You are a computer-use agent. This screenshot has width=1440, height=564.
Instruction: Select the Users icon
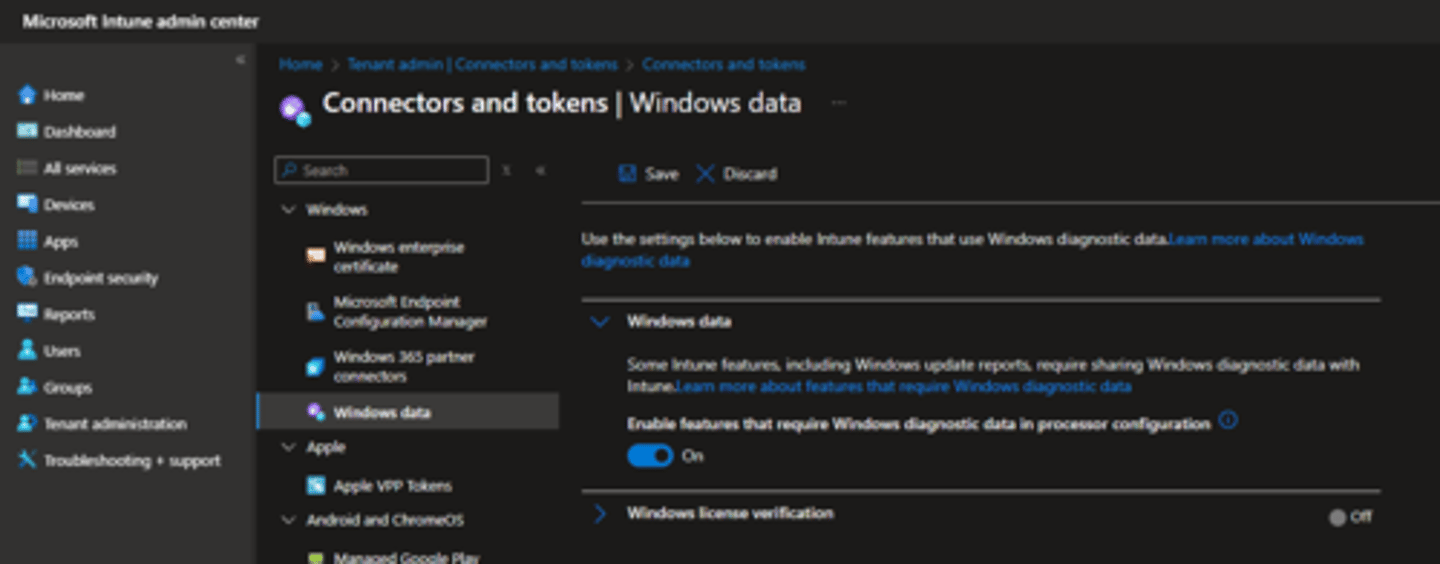[x=27, y=350]
